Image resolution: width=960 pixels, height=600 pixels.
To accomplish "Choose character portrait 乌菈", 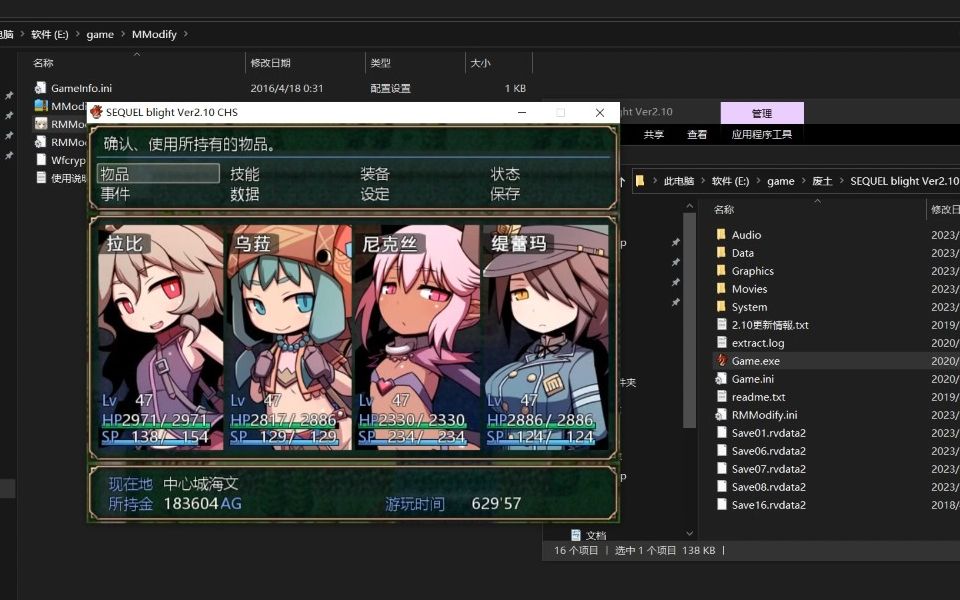I will 289,337.
